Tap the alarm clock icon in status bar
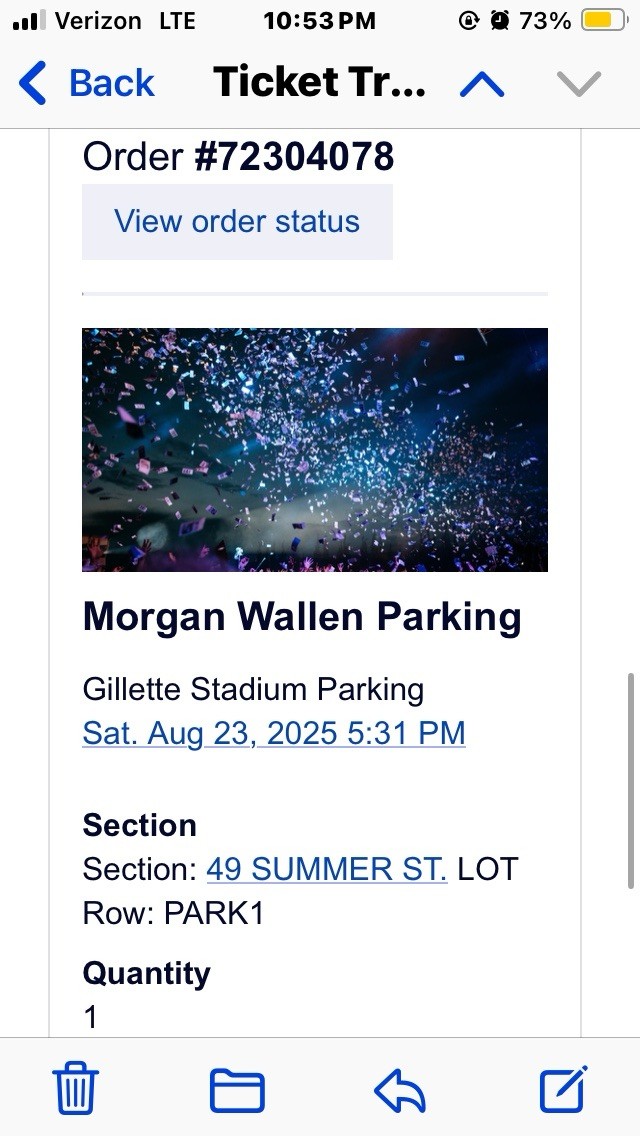Viewport: 640px width, 1136px height. 502,19
